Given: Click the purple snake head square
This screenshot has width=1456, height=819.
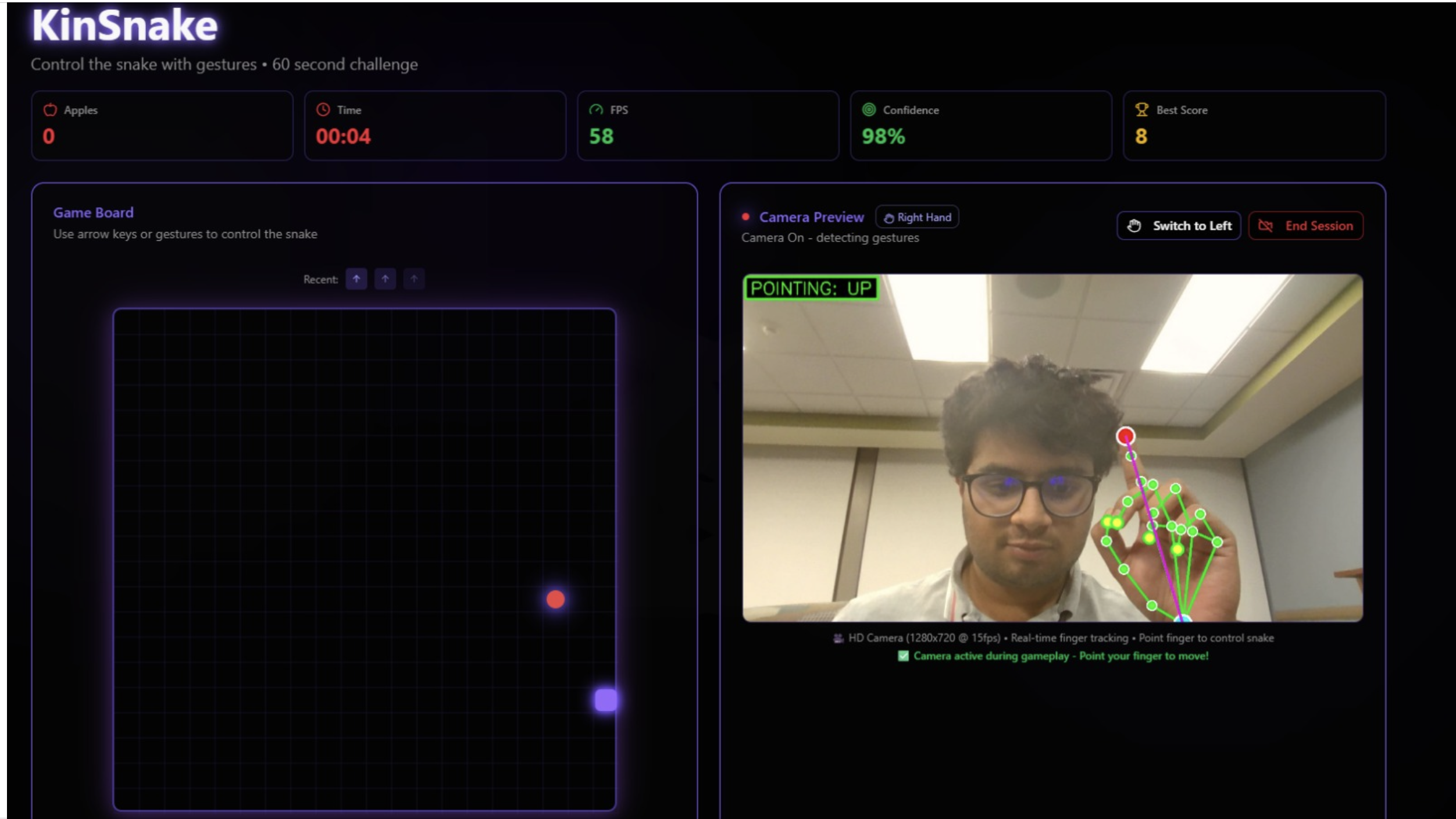Looking at the screenshot, I should tap(606, 700).
